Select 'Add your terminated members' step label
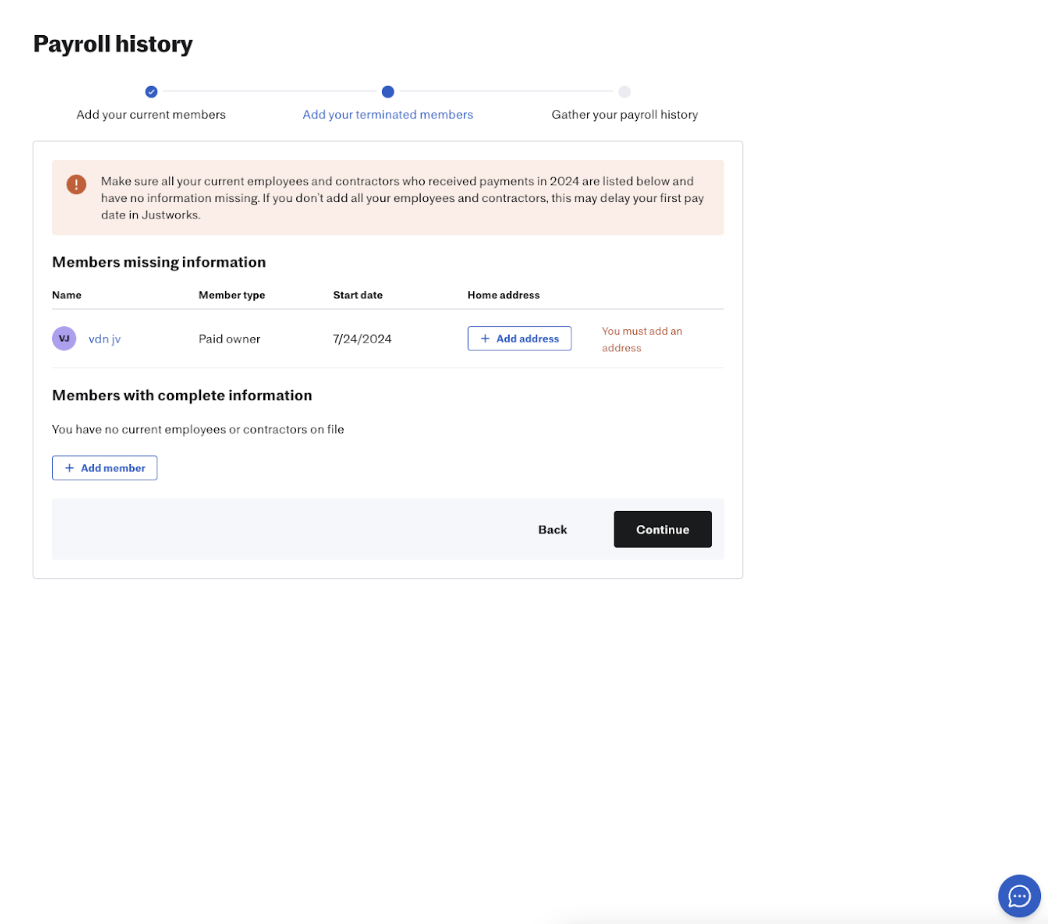The height and width of the screenshot is (924, 1052). 388,115
